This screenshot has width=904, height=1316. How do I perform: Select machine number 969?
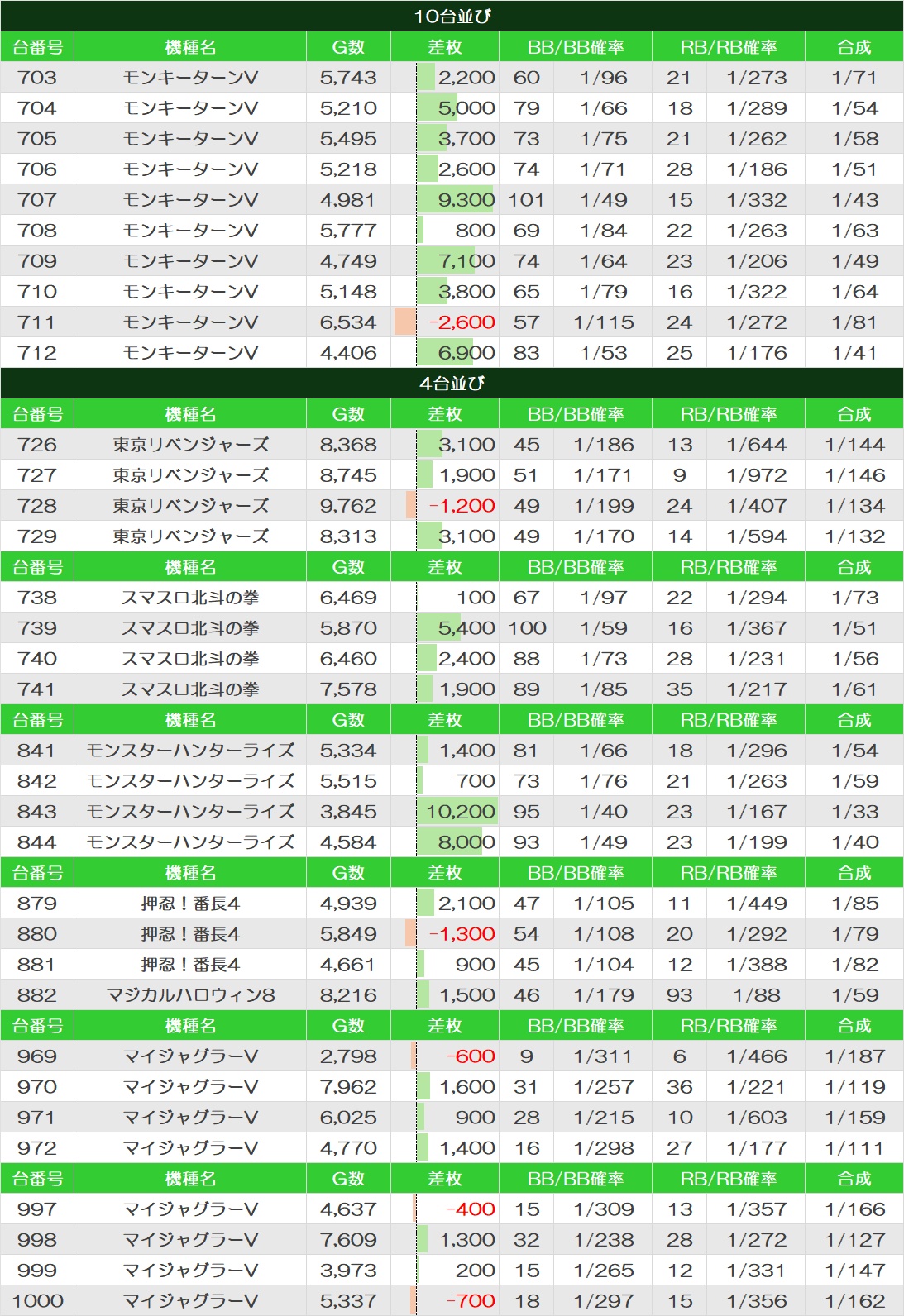pos(37,1056)
